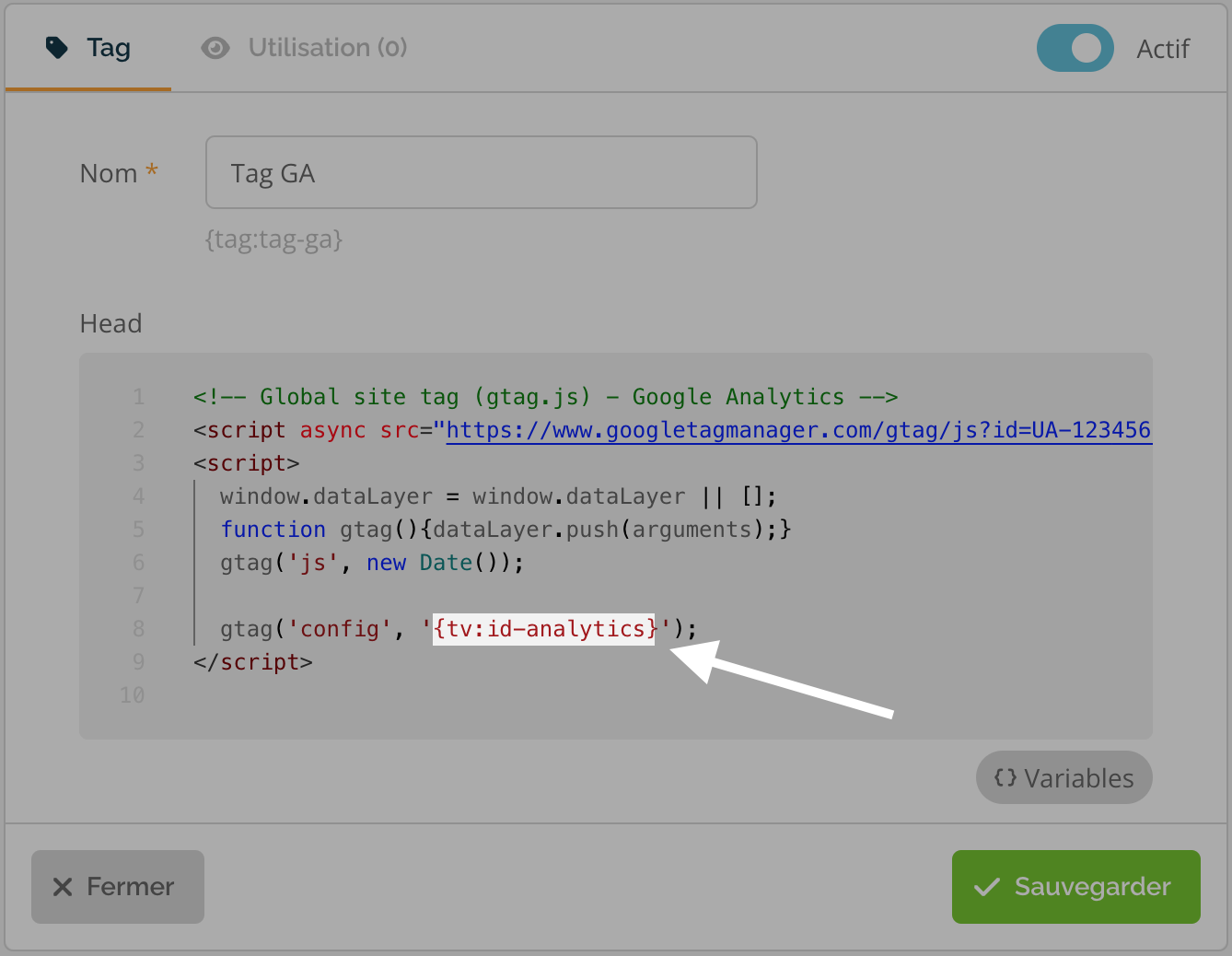Click the checkmark icon on Sauvegarder

(987, 887)
